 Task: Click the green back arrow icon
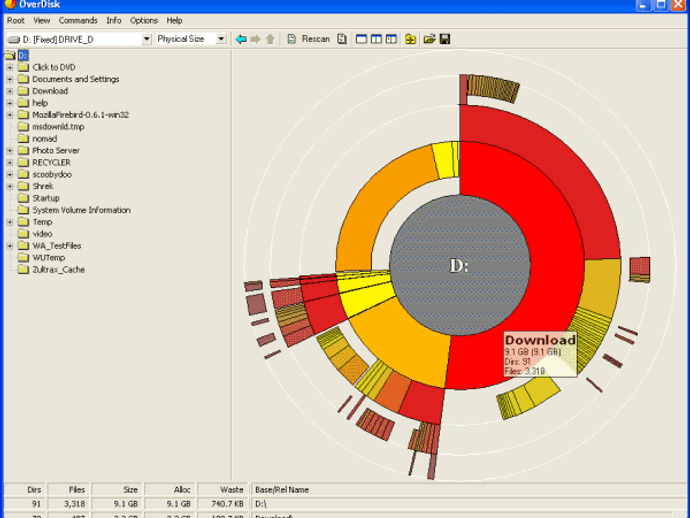(241, 39)
